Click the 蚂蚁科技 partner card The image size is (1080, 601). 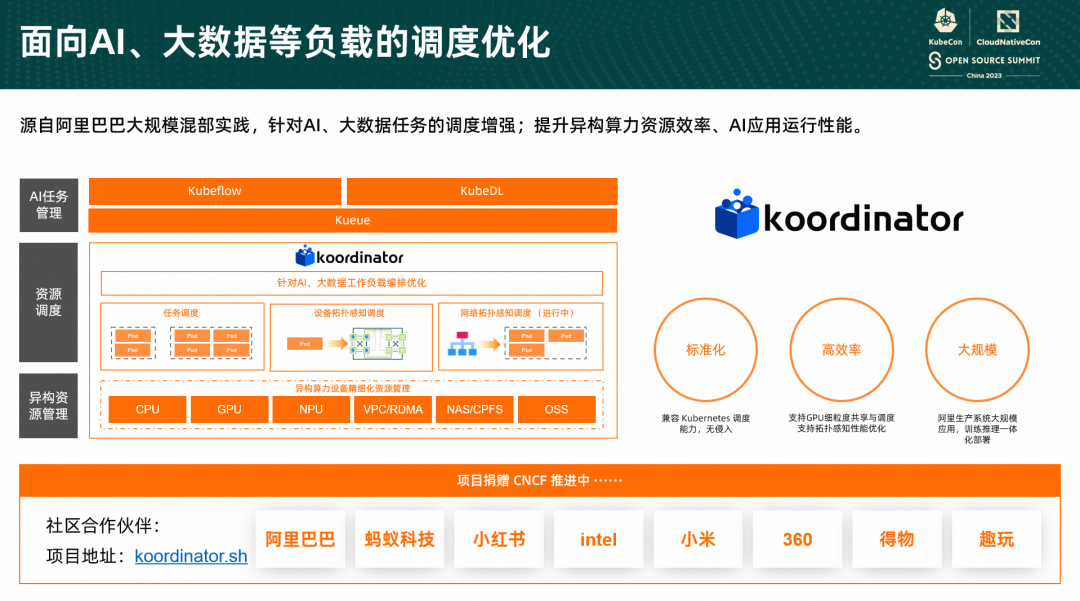(399, 539)
